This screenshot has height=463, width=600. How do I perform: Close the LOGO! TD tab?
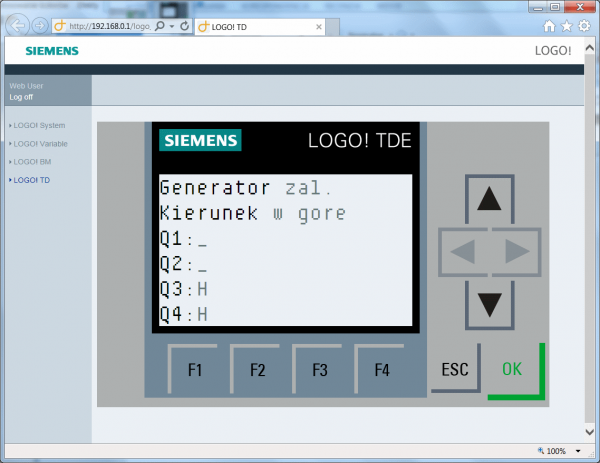pos(318,27)
